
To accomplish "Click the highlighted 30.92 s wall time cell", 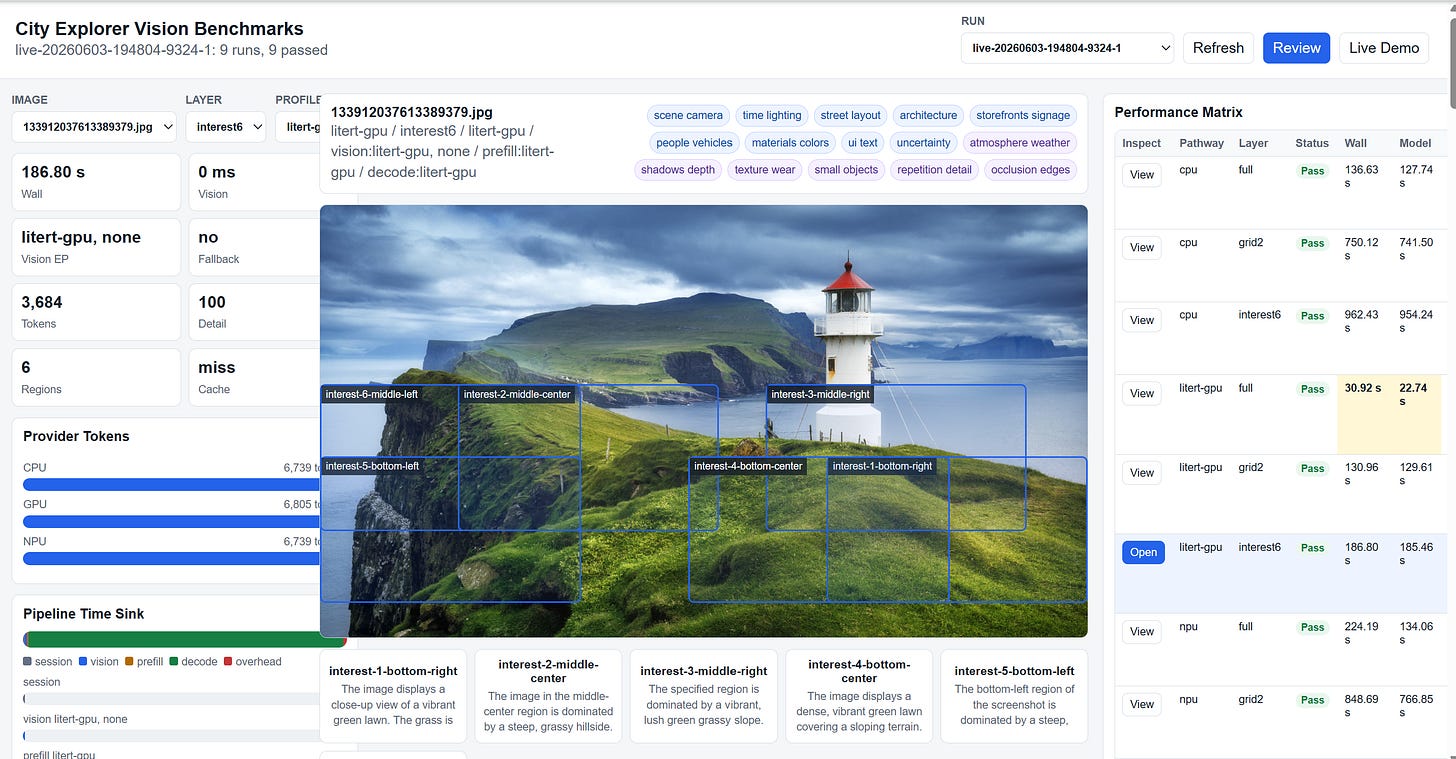I will coord(1363,415).
